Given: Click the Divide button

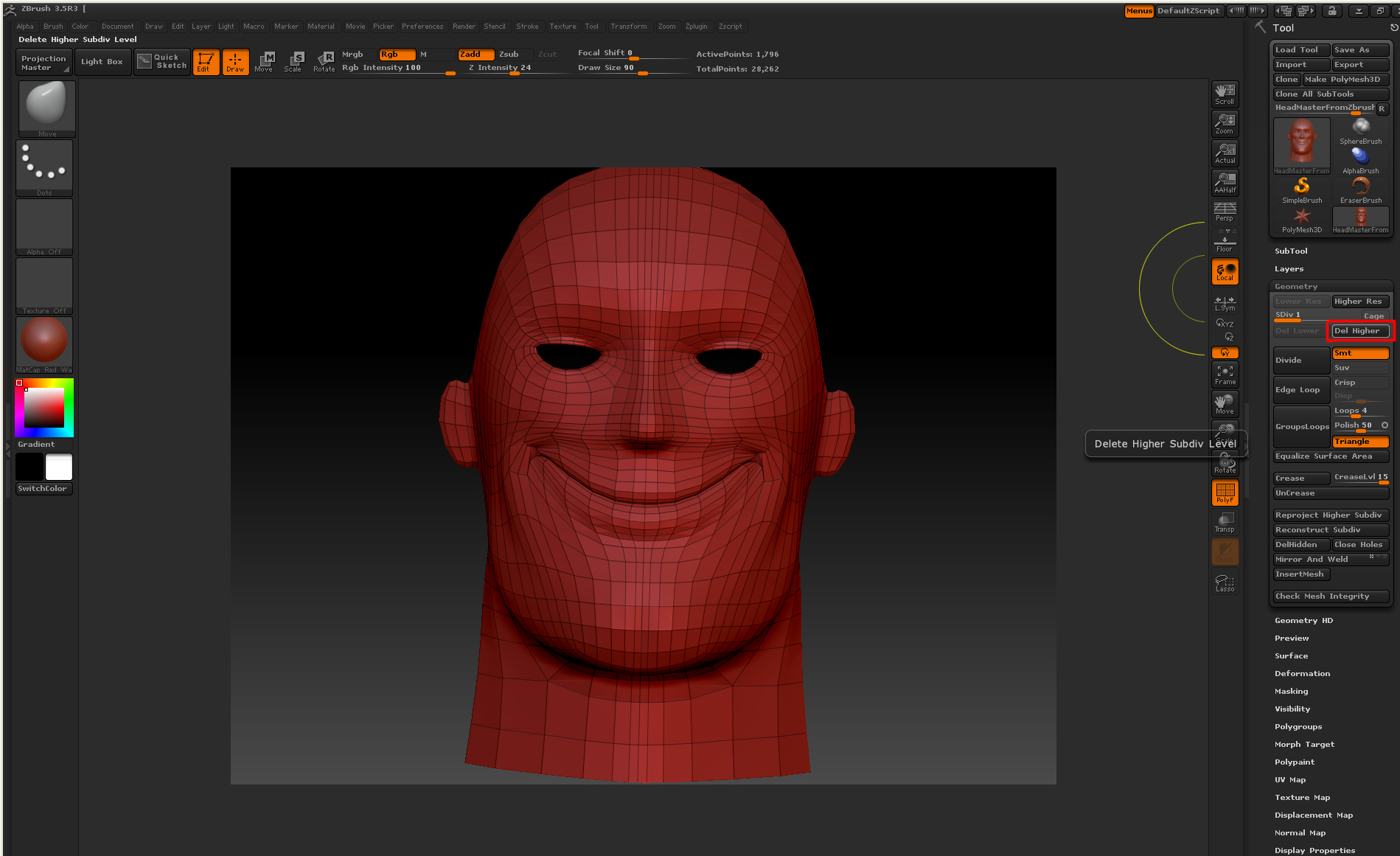Looking at the screenshot, I should click(1300, 361).
